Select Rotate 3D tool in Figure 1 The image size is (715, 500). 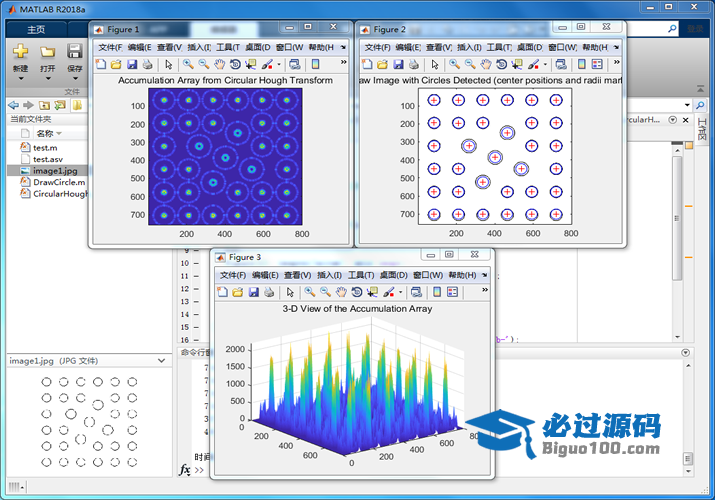coord(235,64)
